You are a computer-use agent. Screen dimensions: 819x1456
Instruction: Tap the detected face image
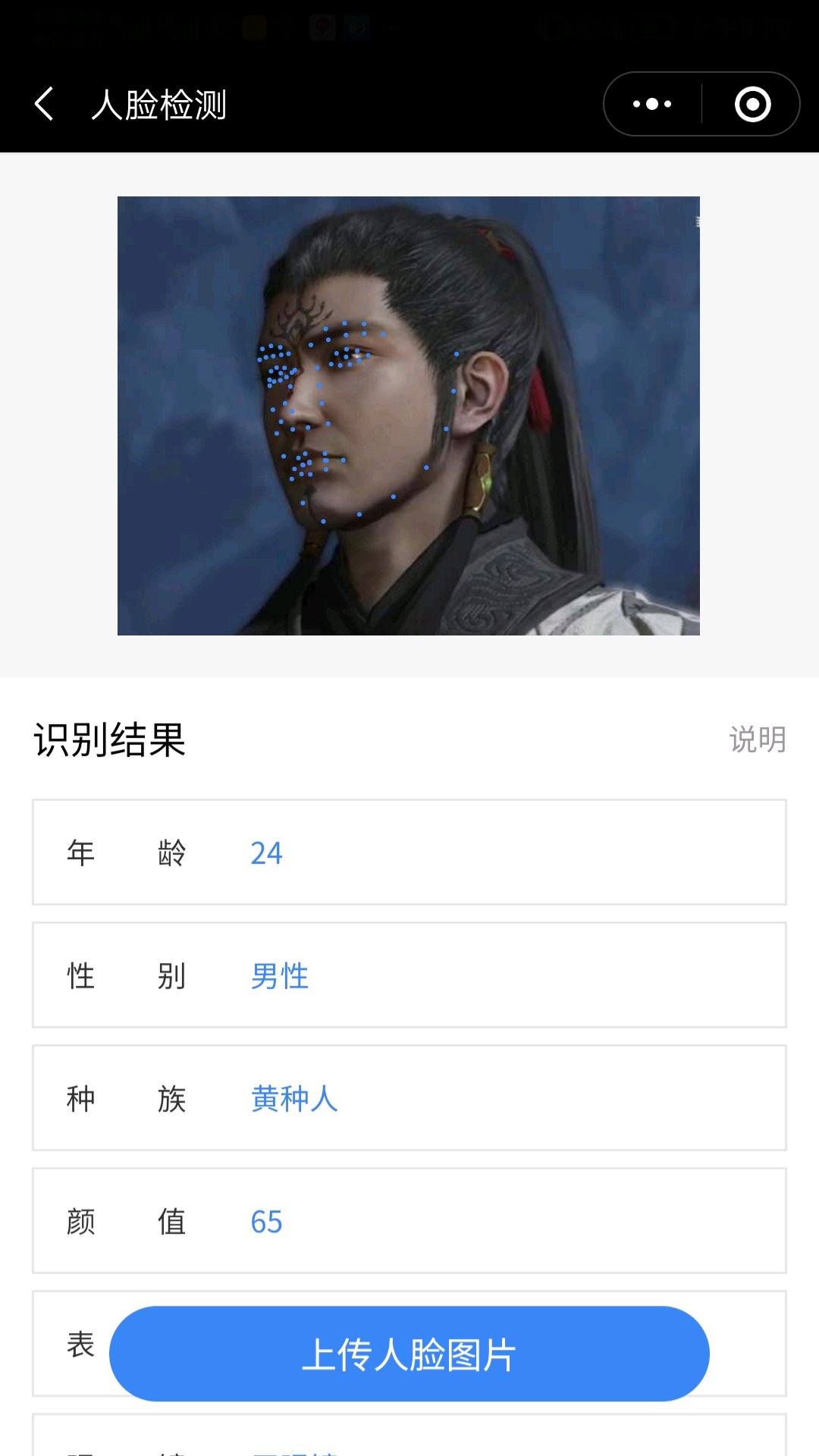(x=409, y=416)
